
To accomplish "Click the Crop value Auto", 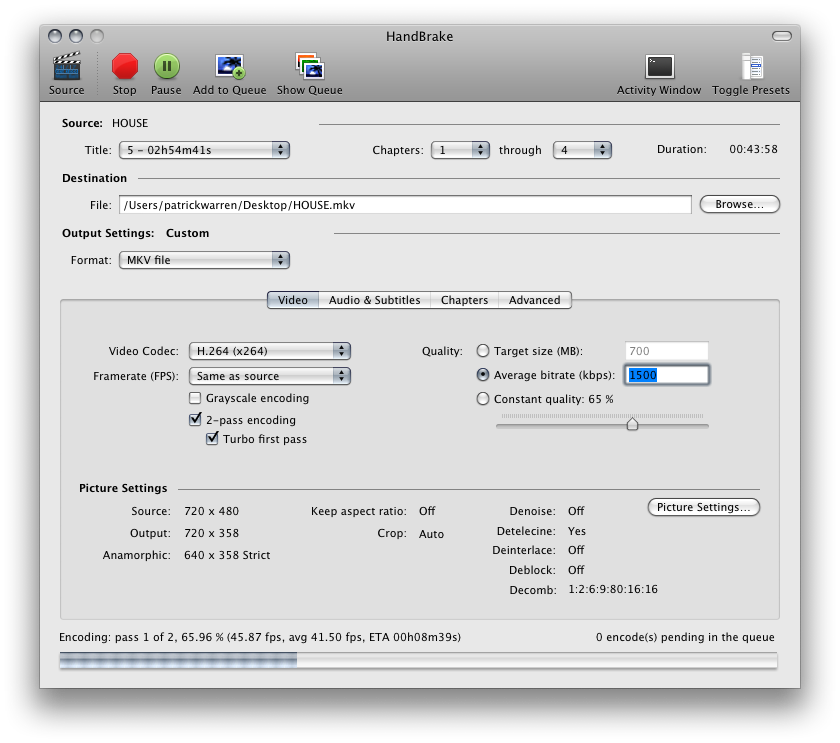I will pyautogui.click(x=431, y=534).
